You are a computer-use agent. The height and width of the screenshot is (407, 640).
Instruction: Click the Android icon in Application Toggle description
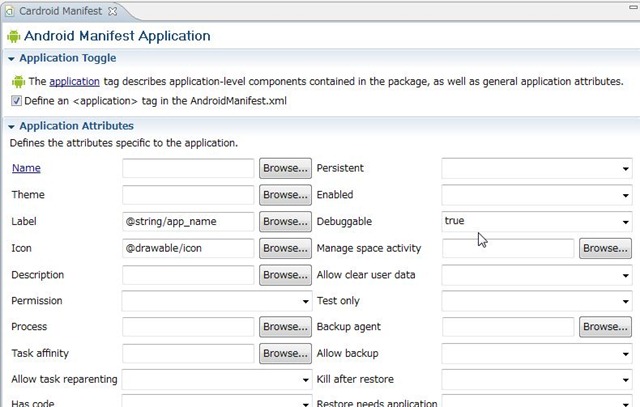pos(17,81)
